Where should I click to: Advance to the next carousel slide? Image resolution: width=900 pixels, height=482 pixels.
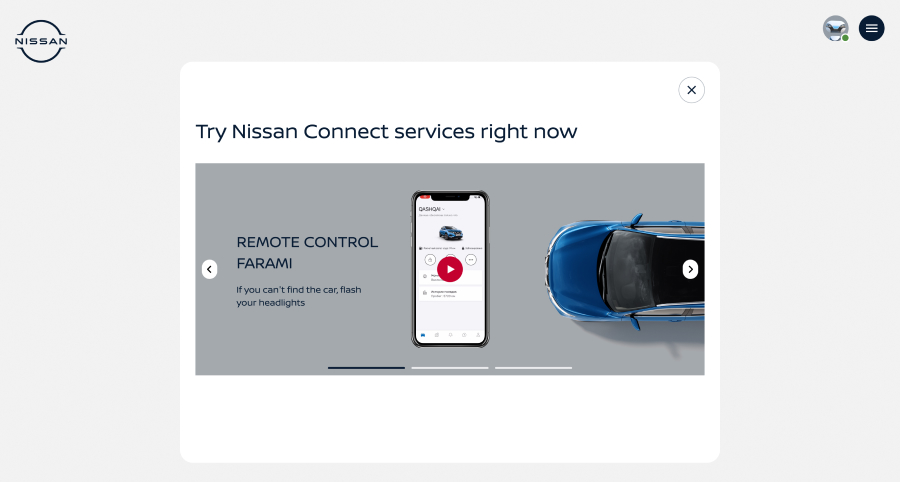pyautogui.click(x=690, y=269)
